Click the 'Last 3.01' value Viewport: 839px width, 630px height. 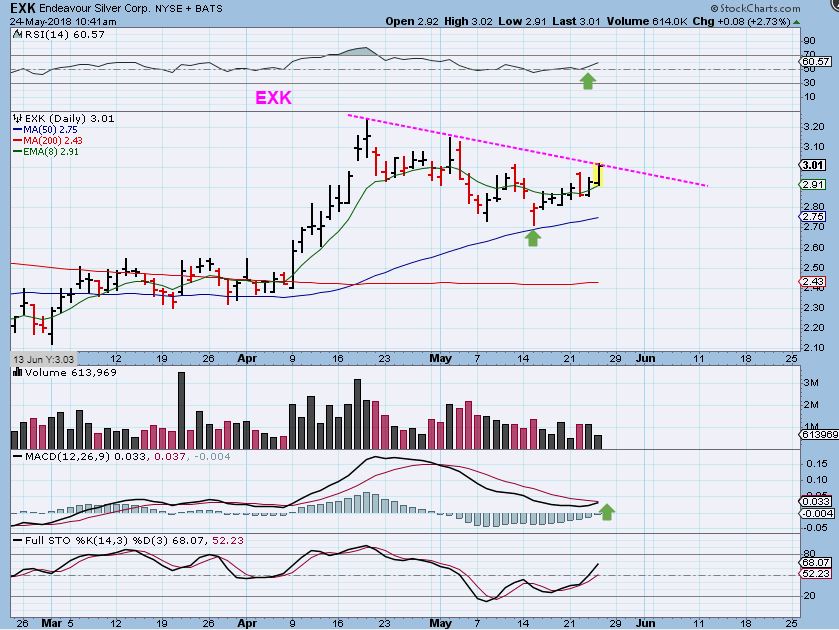click(576, 21)
